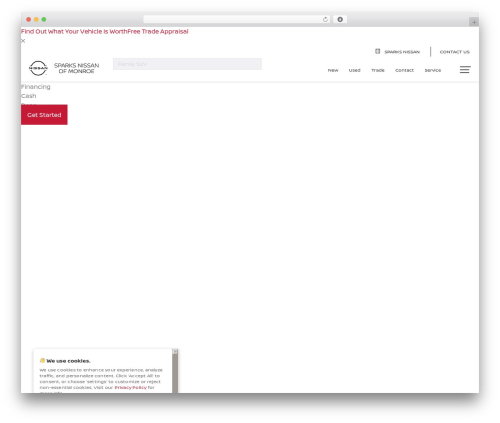Screen dimensions: 500x423
Task: Select the Cash option
Action: click(x=29, y=96)
